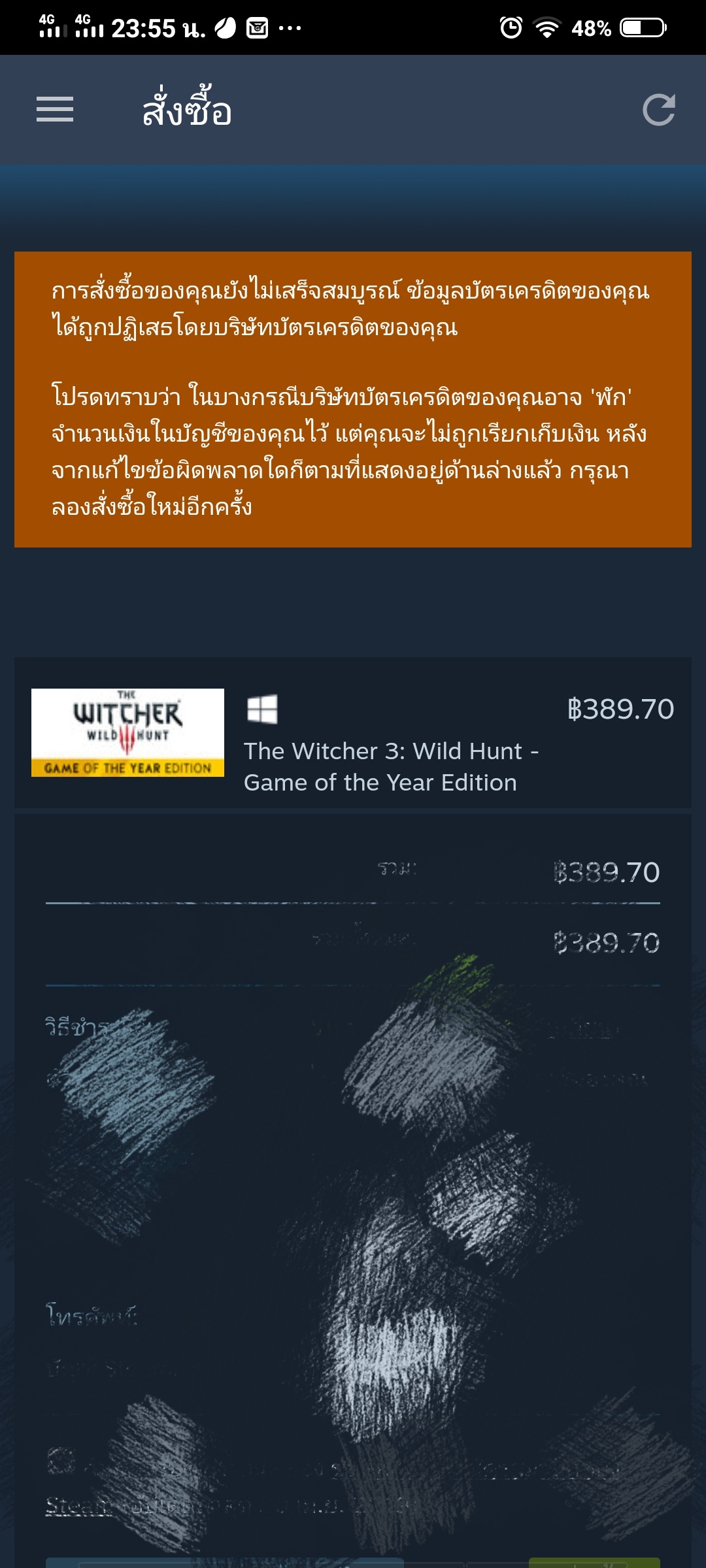Open the hamburger navigation menu
Image resolution: width=706 pixels, height=1568 pixels.
55,109
